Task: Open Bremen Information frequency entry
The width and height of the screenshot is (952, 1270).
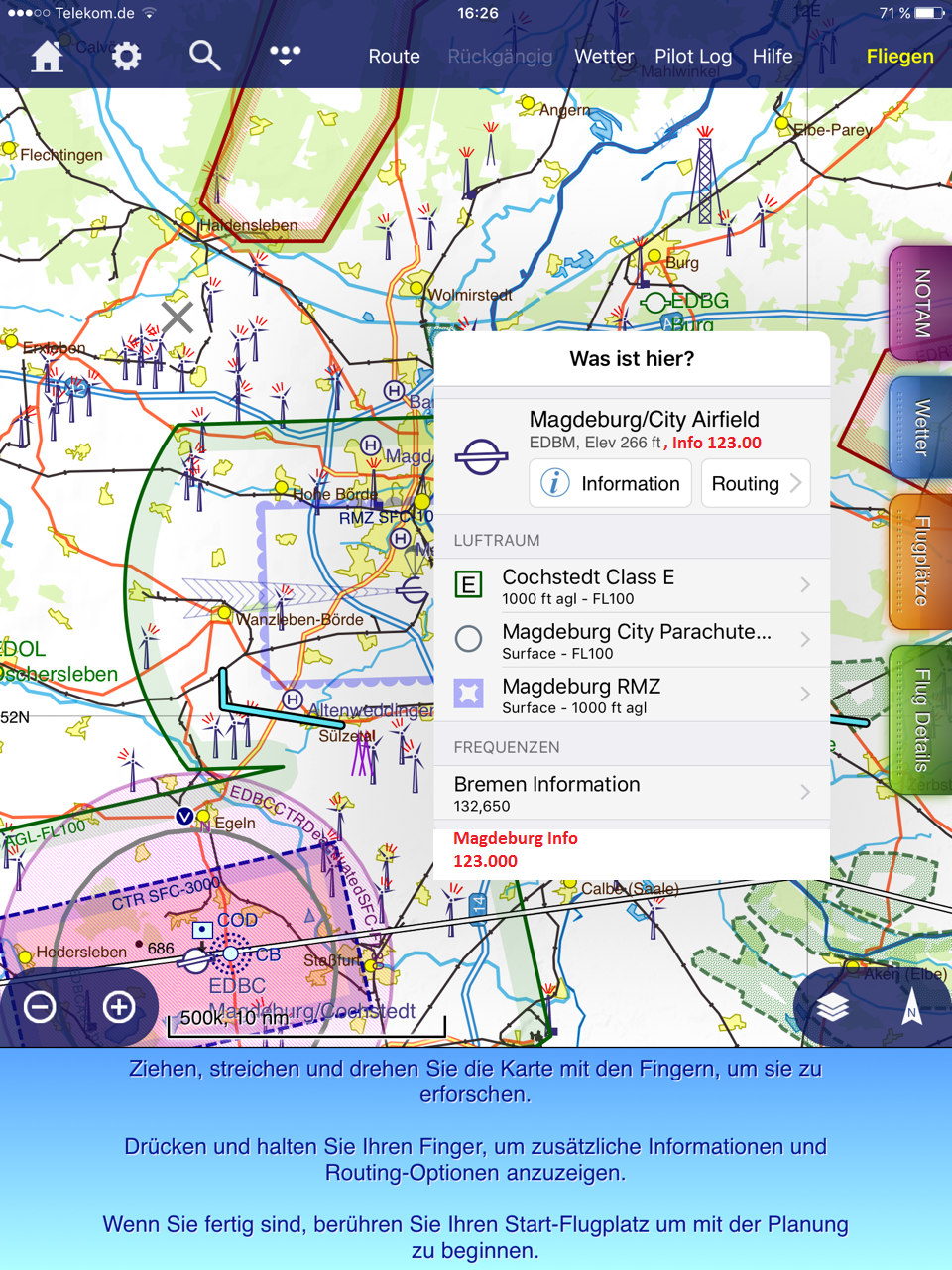Action: click(632, 793)
